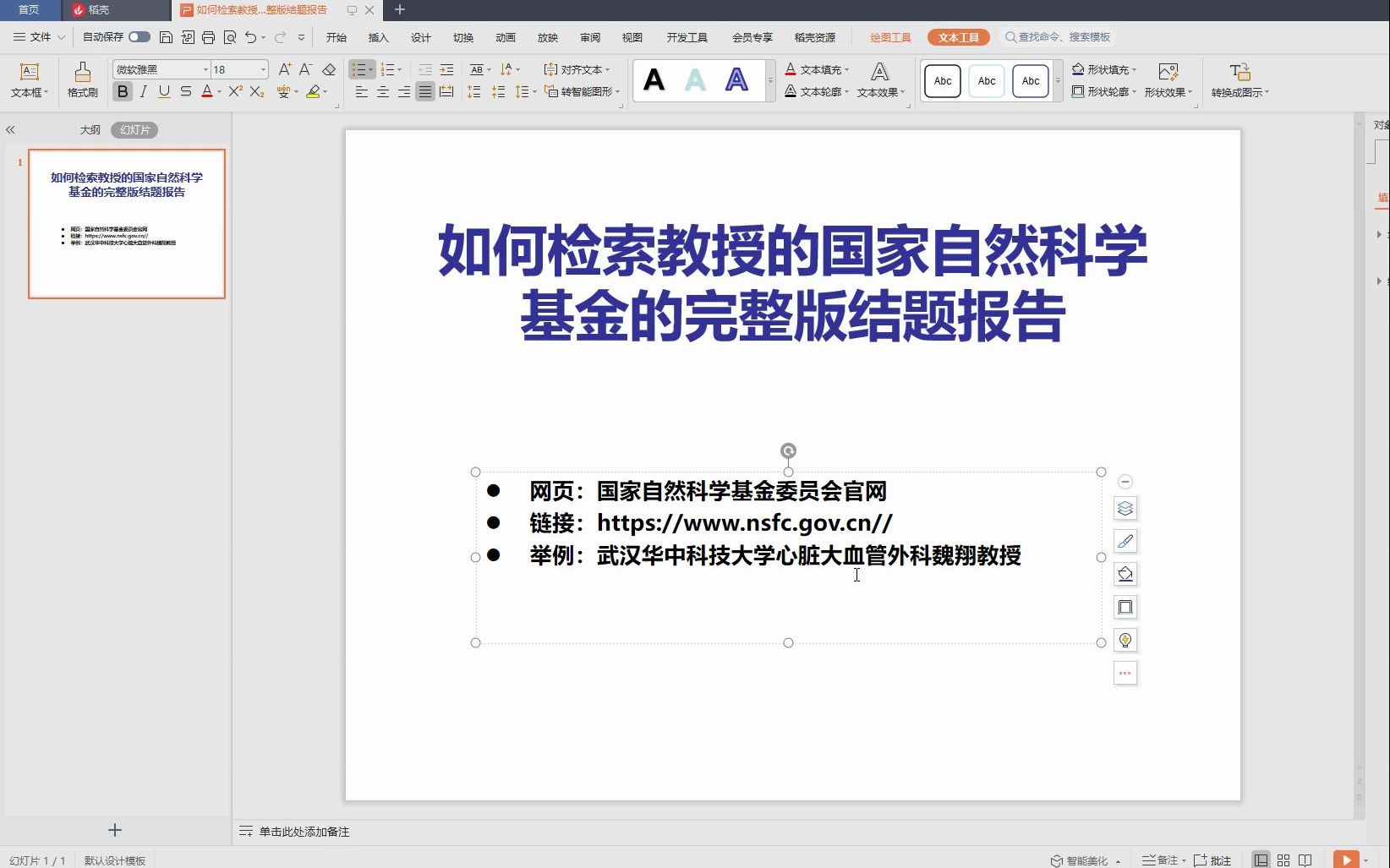Click the lightbulb suggestion icon
Screen dimensions: 1390x868
point(1125,640)
